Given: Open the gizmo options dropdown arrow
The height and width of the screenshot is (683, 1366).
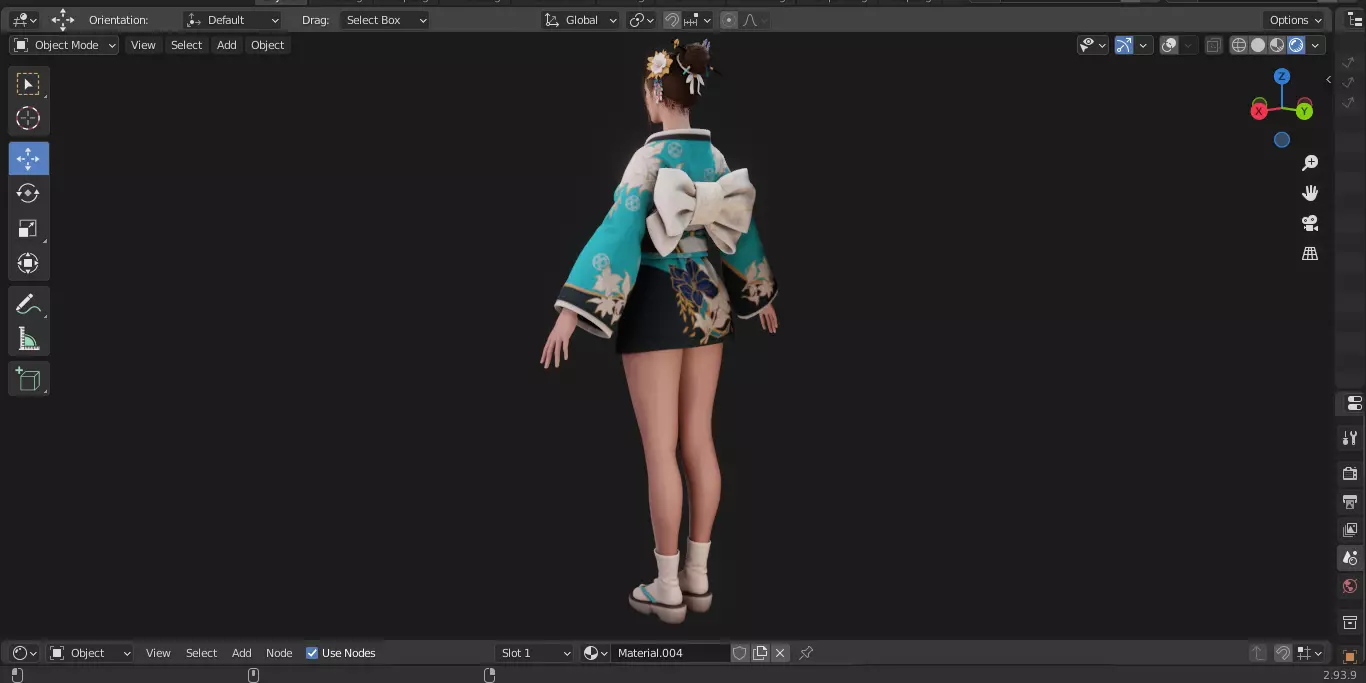Looking at the screenshot, I should point(1143,45).
